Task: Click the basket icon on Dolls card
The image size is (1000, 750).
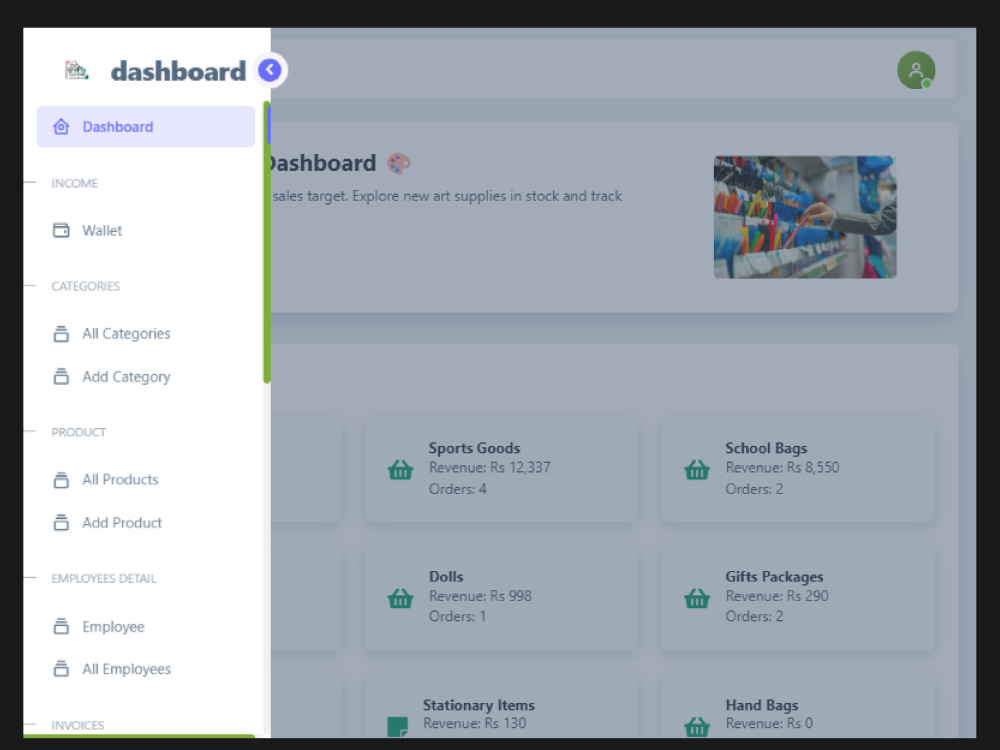Action: pos(401,599)
